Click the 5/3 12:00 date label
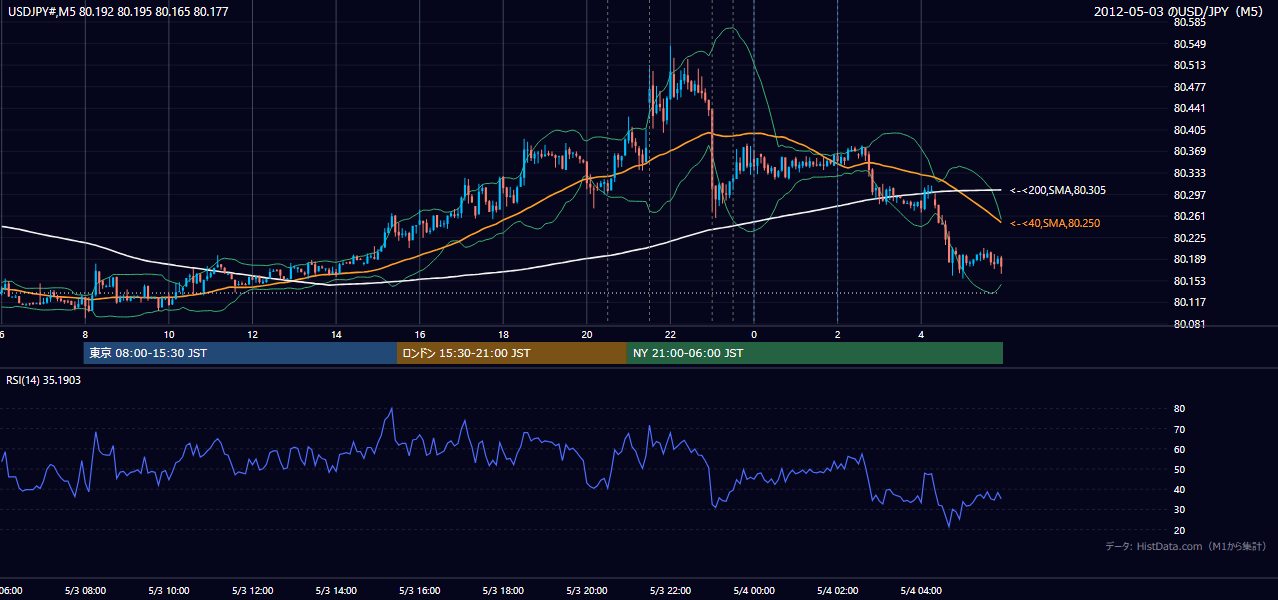 click(251, 590)
